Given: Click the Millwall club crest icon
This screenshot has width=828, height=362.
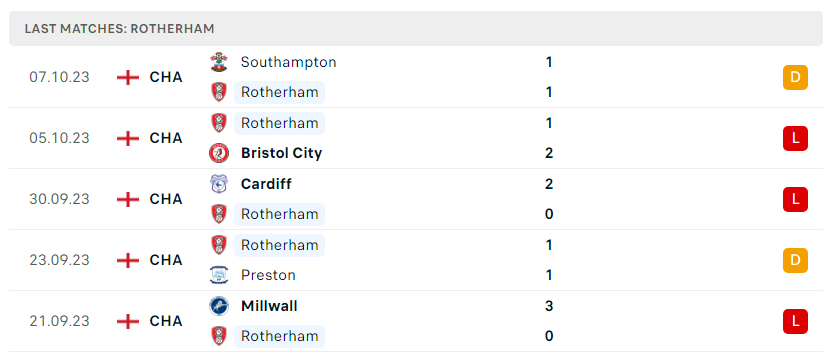Looking at the screenshot, I should click(x=219, y=306).
